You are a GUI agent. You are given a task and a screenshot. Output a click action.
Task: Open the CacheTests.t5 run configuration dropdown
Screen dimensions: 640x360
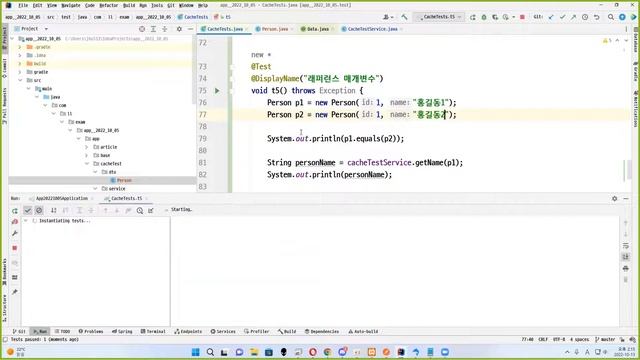[439, 17]
